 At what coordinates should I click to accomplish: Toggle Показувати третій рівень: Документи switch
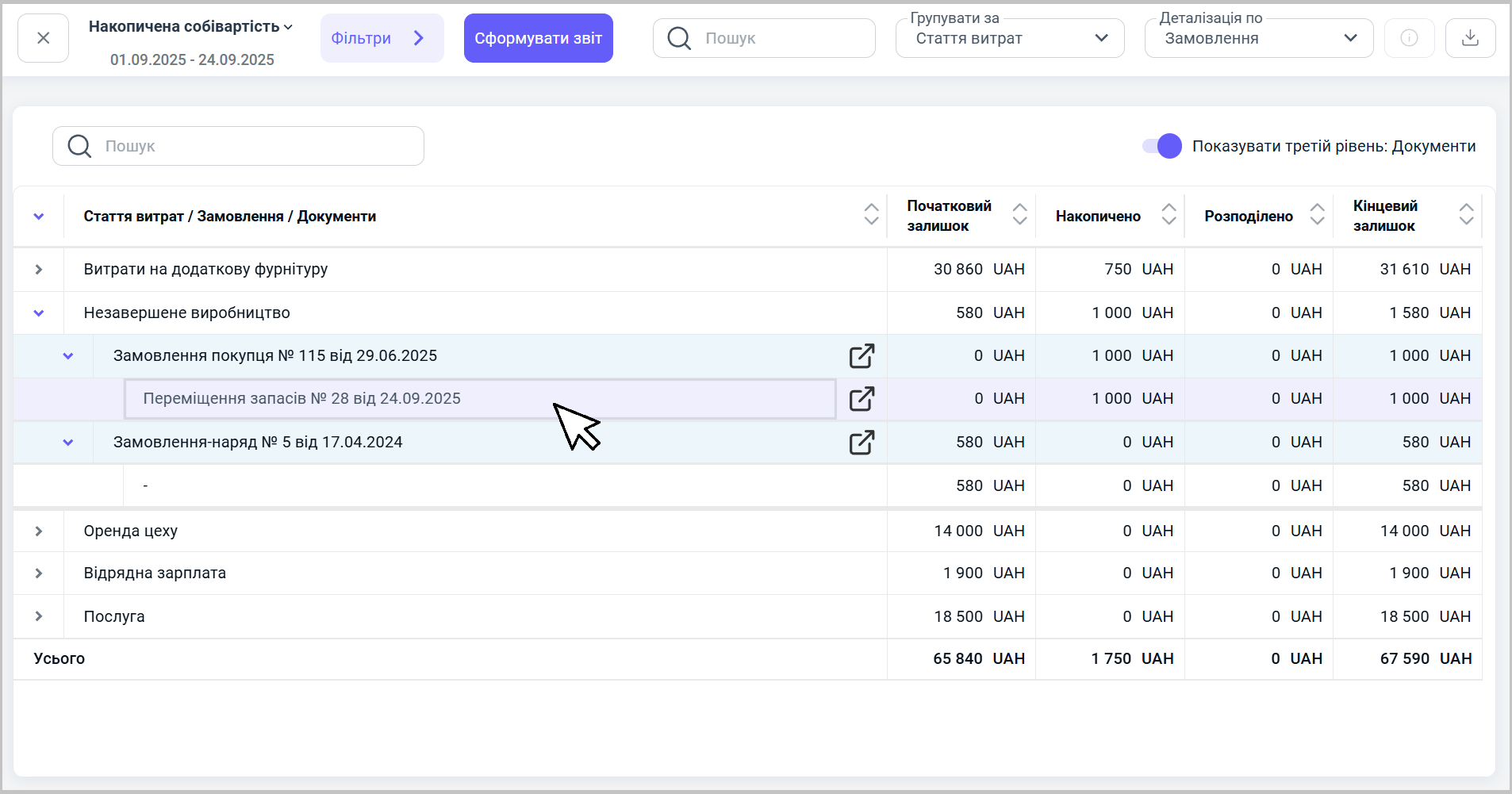coord(1162,146)
